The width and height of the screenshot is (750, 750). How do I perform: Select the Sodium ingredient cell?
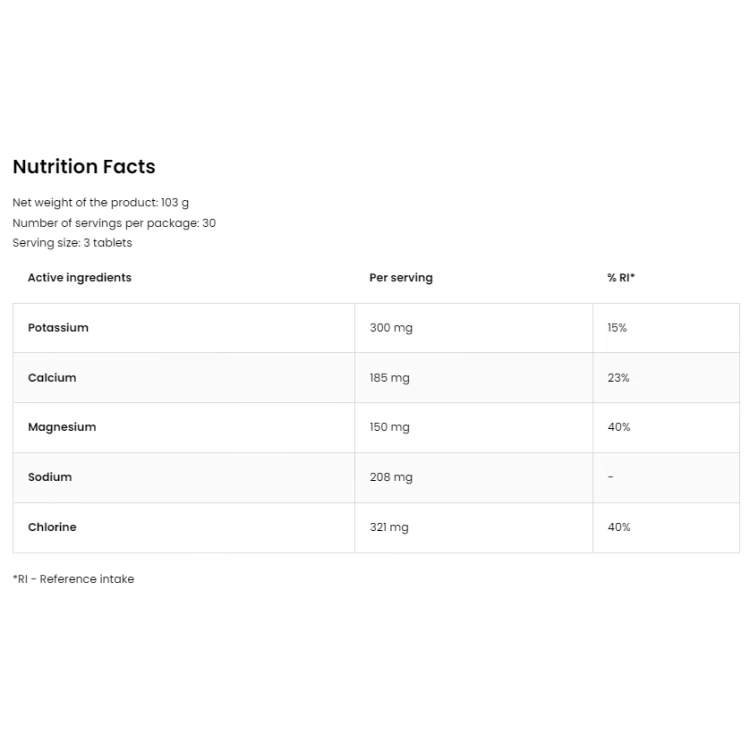tap(184, 477)
